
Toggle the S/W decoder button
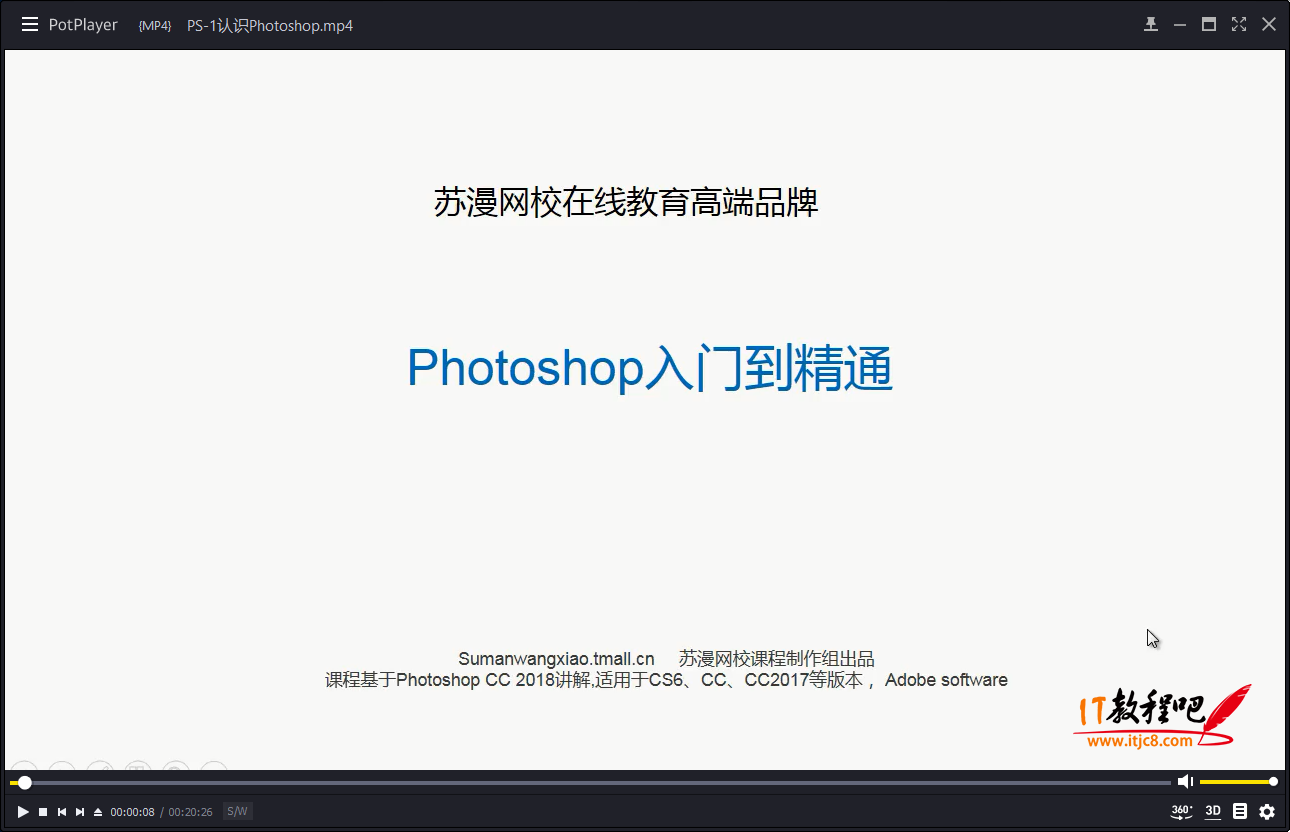[237, 812]
